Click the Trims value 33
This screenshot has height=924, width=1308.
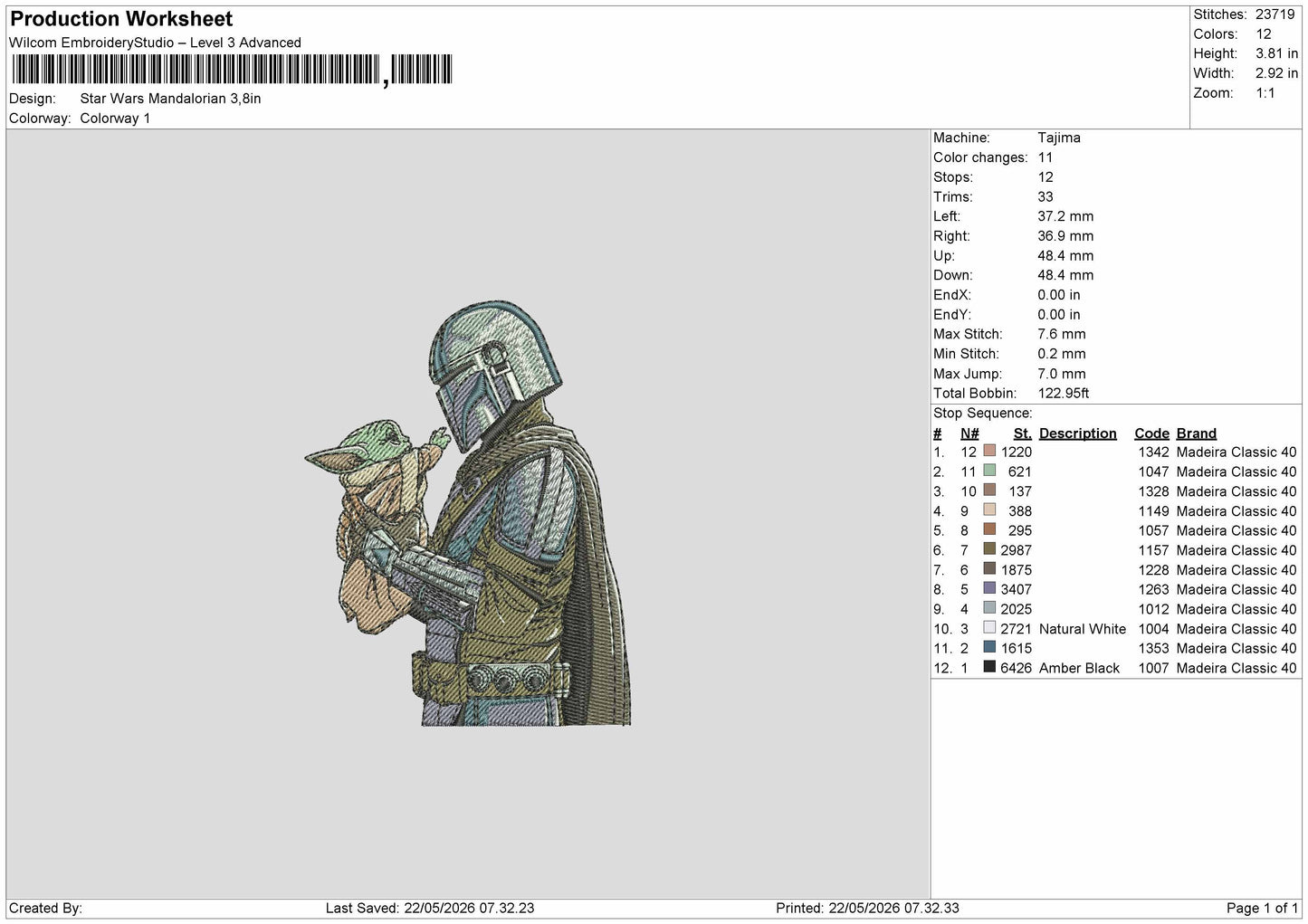click(1045, 196)
